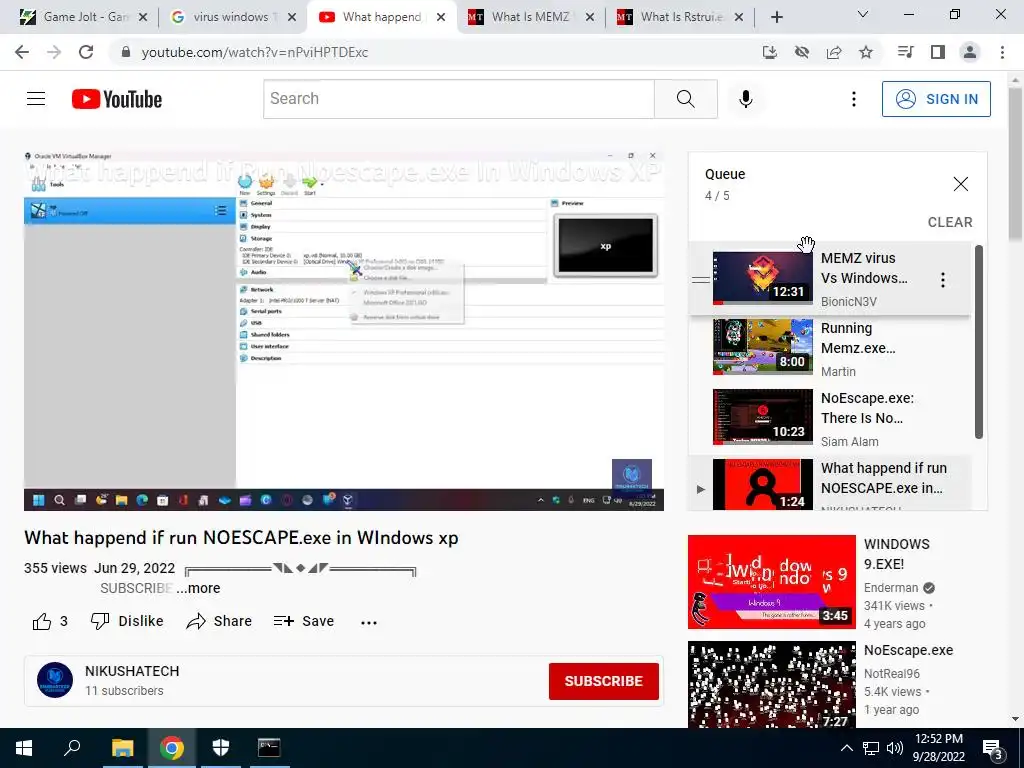Activate voice search microphone
The height and width of the screenshot is (768, 1024).
(x=745, y=99)
